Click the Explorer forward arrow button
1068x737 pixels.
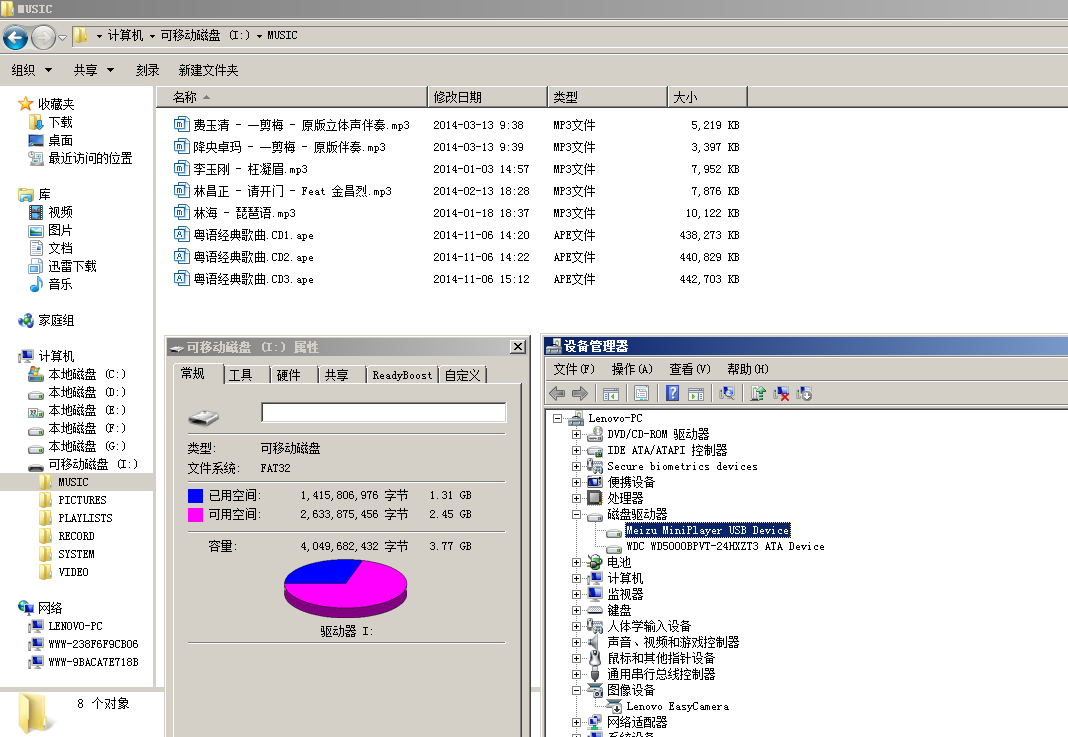tap(44, 37)
